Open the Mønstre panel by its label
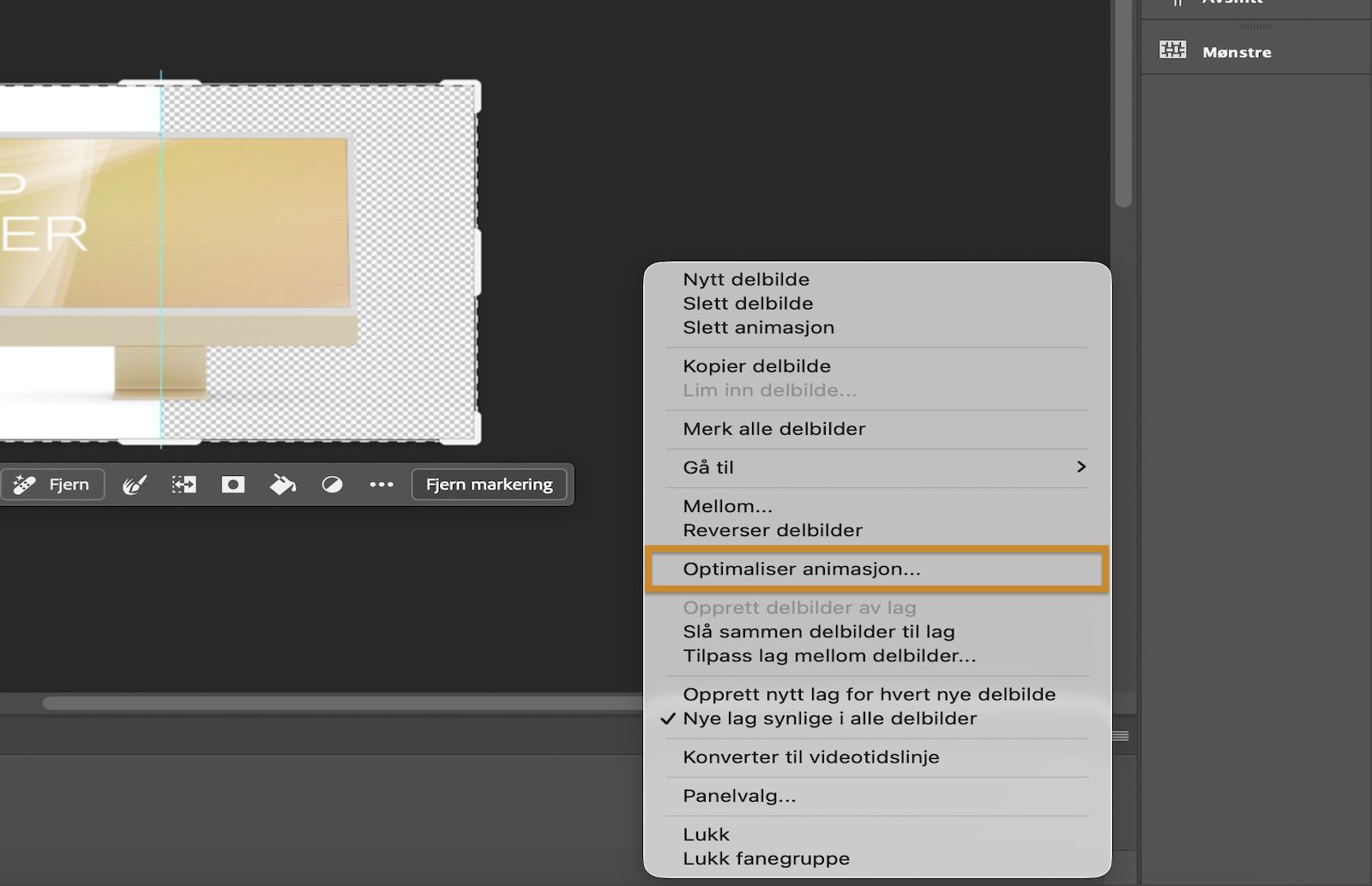The image size is (1372, 886). coord(1237,52)
